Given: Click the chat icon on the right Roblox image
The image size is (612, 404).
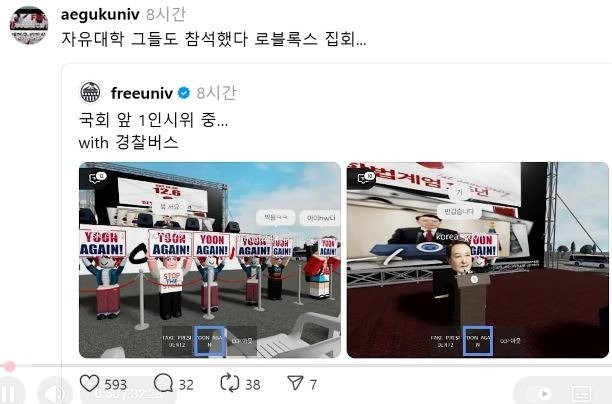Looking at the screenshot, I should coord(365,178).
